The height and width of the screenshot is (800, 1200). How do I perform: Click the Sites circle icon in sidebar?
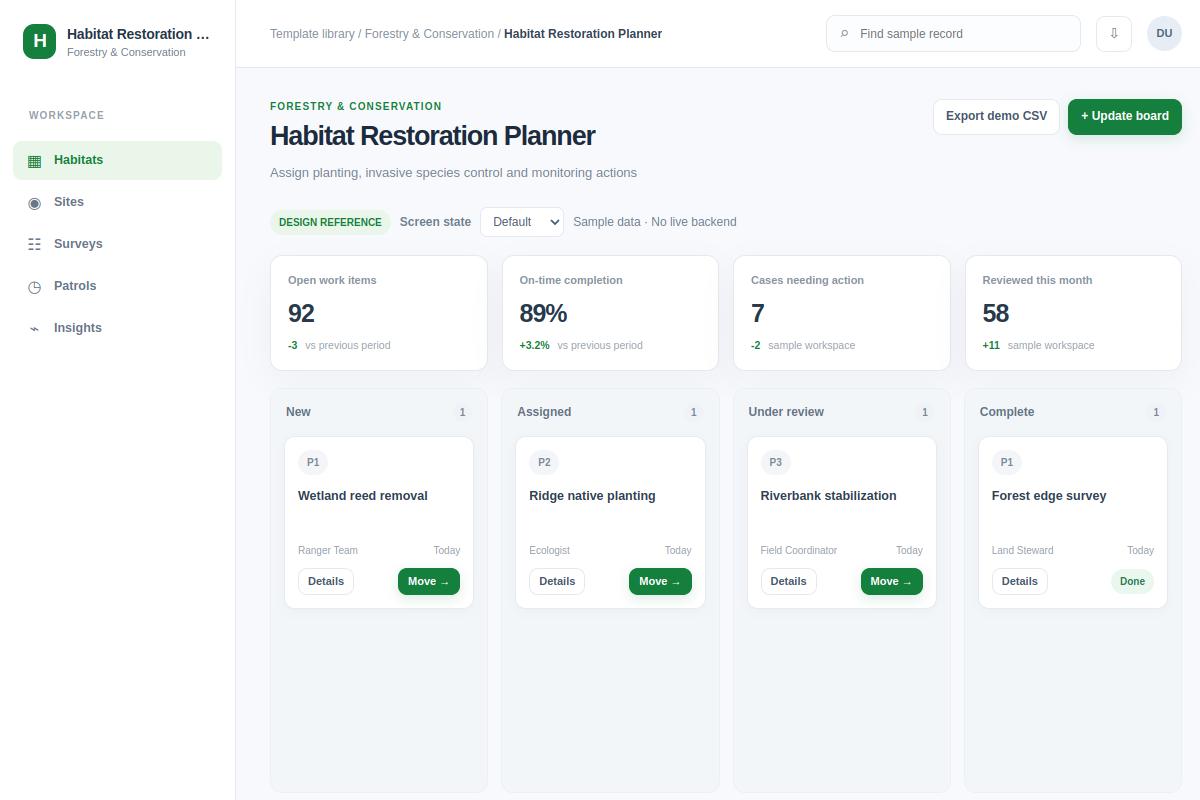(35, 202)
